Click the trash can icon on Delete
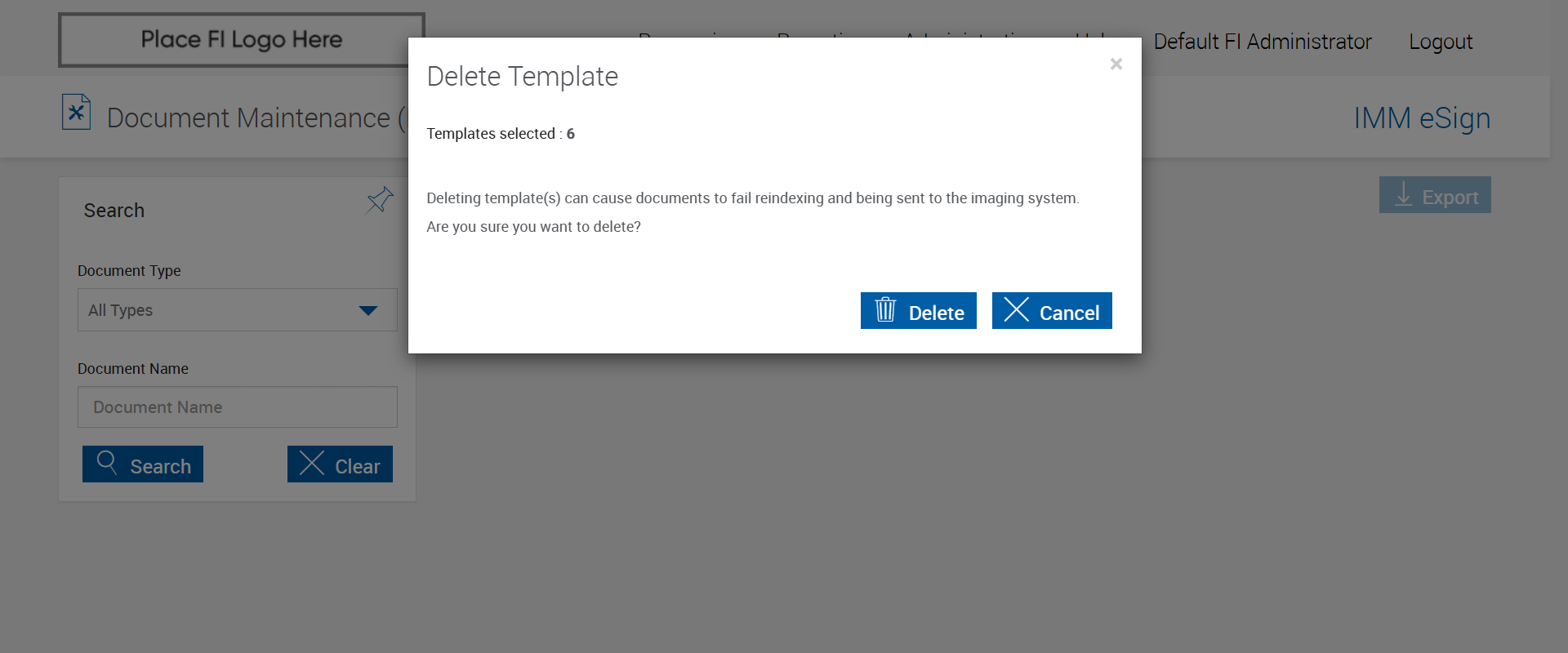 885,310
